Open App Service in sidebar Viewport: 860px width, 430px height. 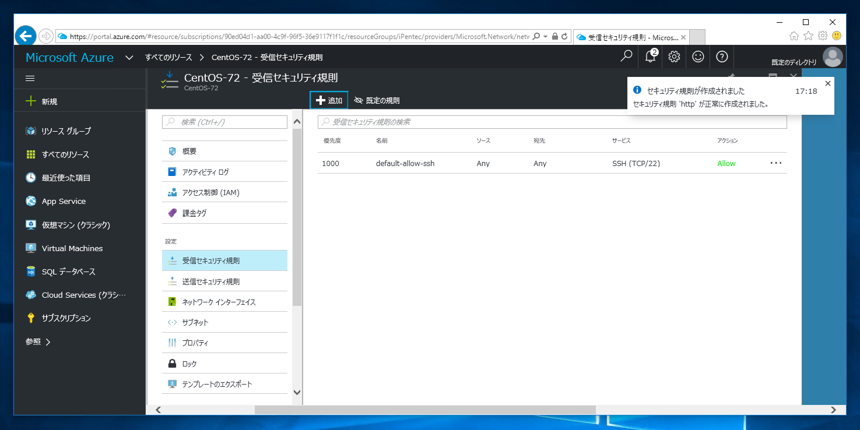coord(64,201)
